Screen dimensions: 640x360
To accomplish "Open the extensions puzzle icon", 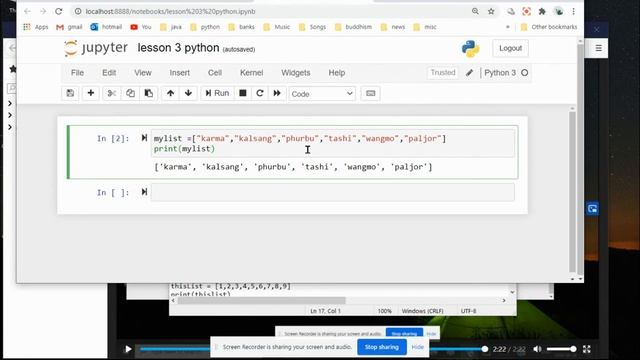I will tap(542, 11).
